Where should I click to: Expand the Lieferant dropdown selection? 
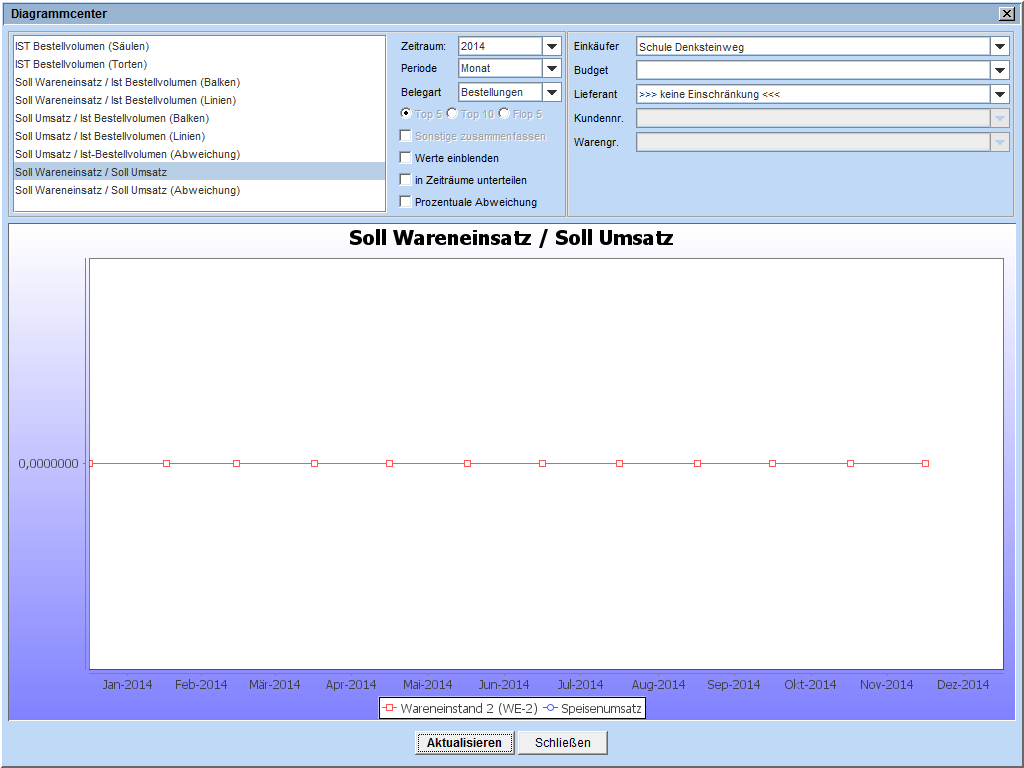pyautogui.click(x=999, y=94)
